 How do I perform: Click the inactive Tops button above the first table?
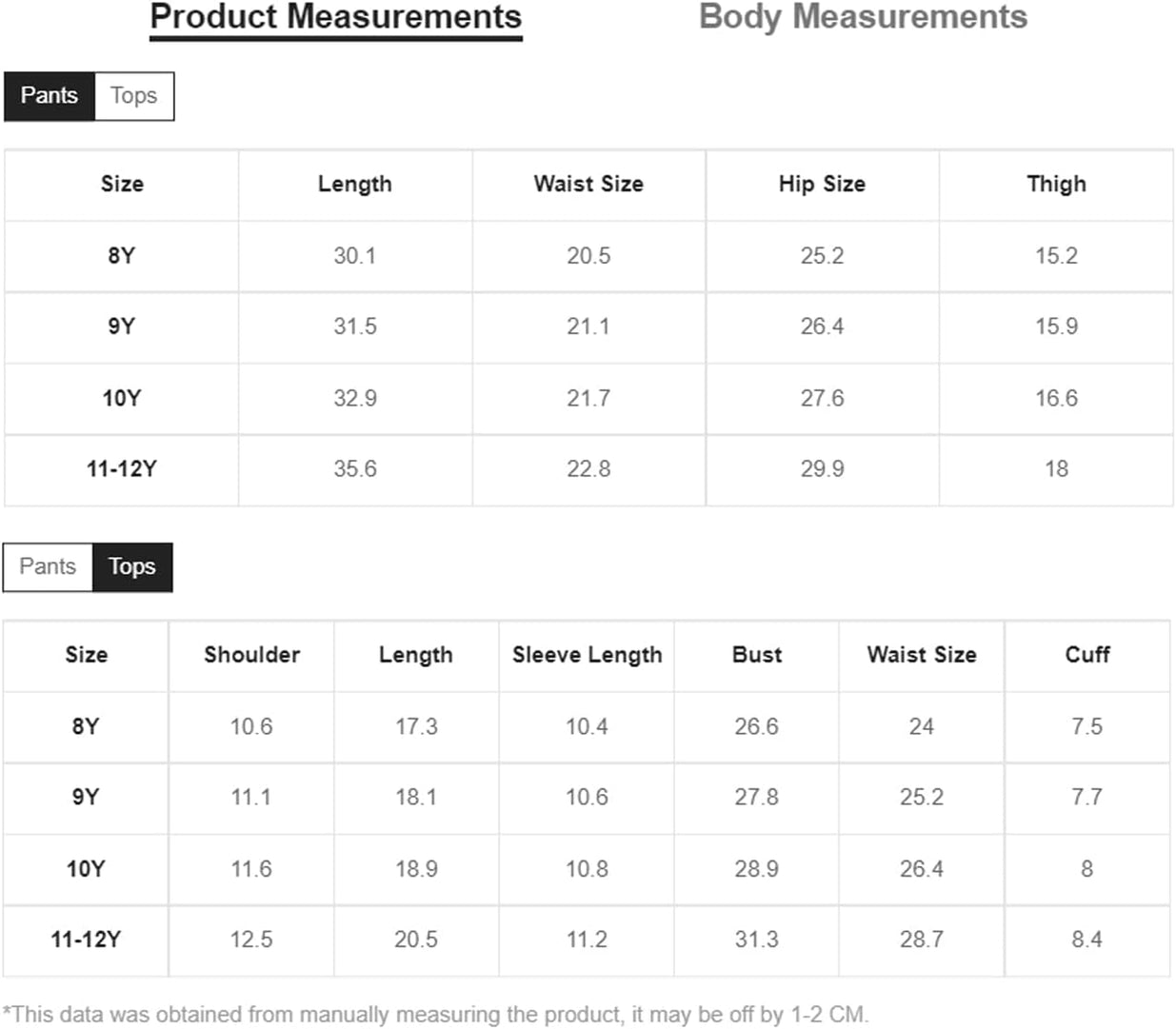(x=133, y=96)
